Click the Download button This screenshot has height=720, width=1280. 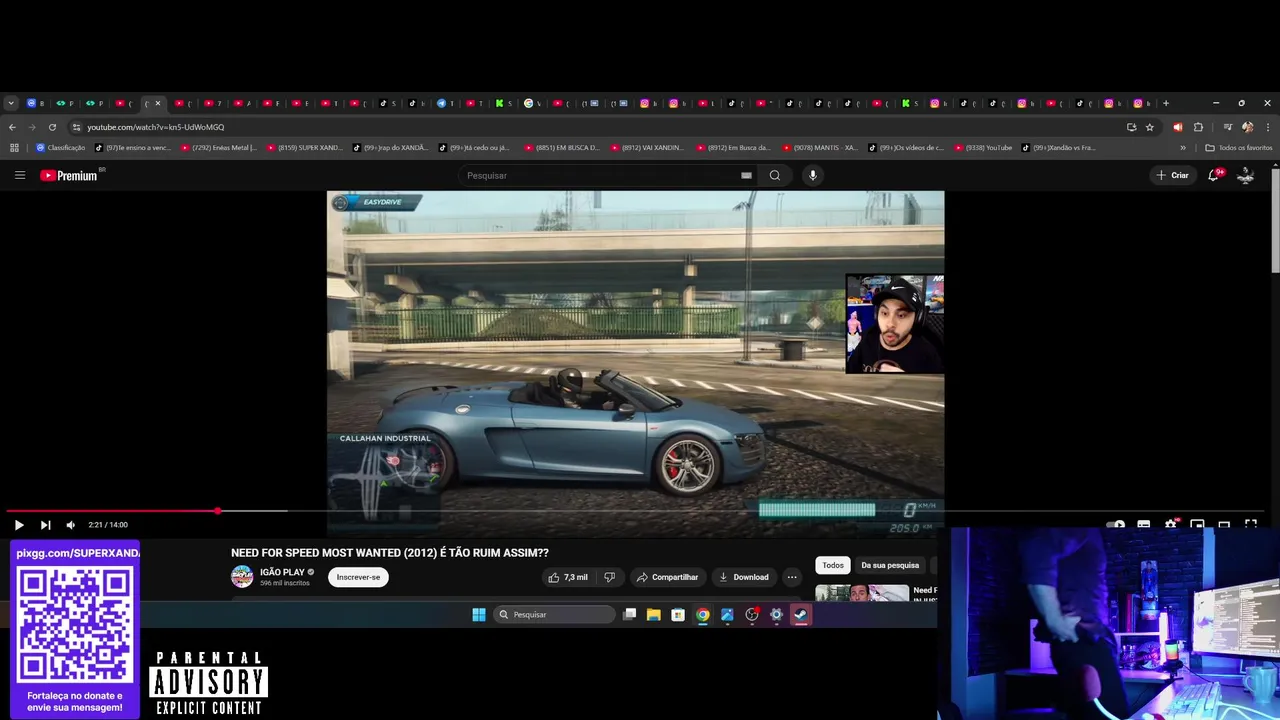click(x=743, y=577)
